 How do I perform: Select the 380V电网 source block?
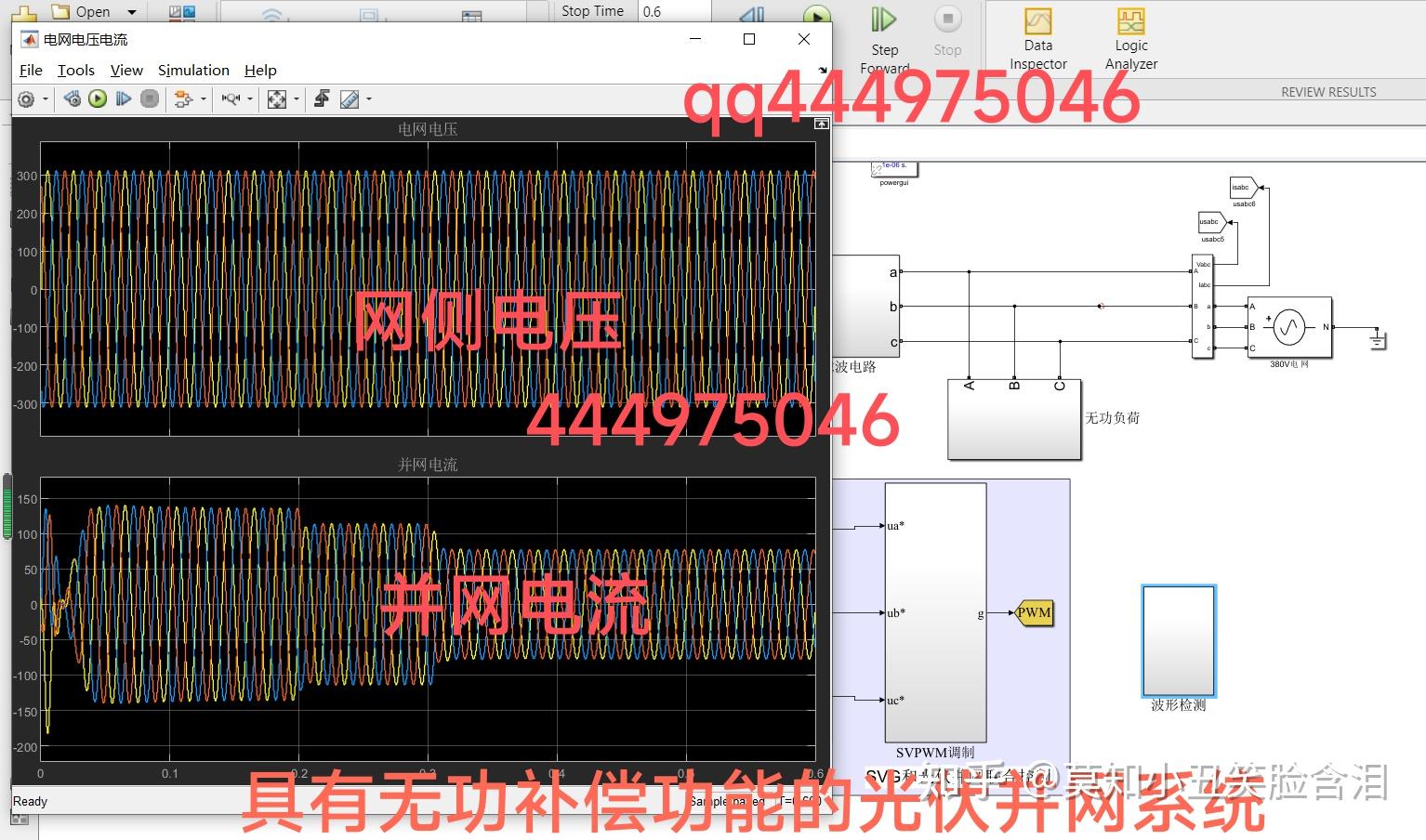click(x=1289, y=327)
